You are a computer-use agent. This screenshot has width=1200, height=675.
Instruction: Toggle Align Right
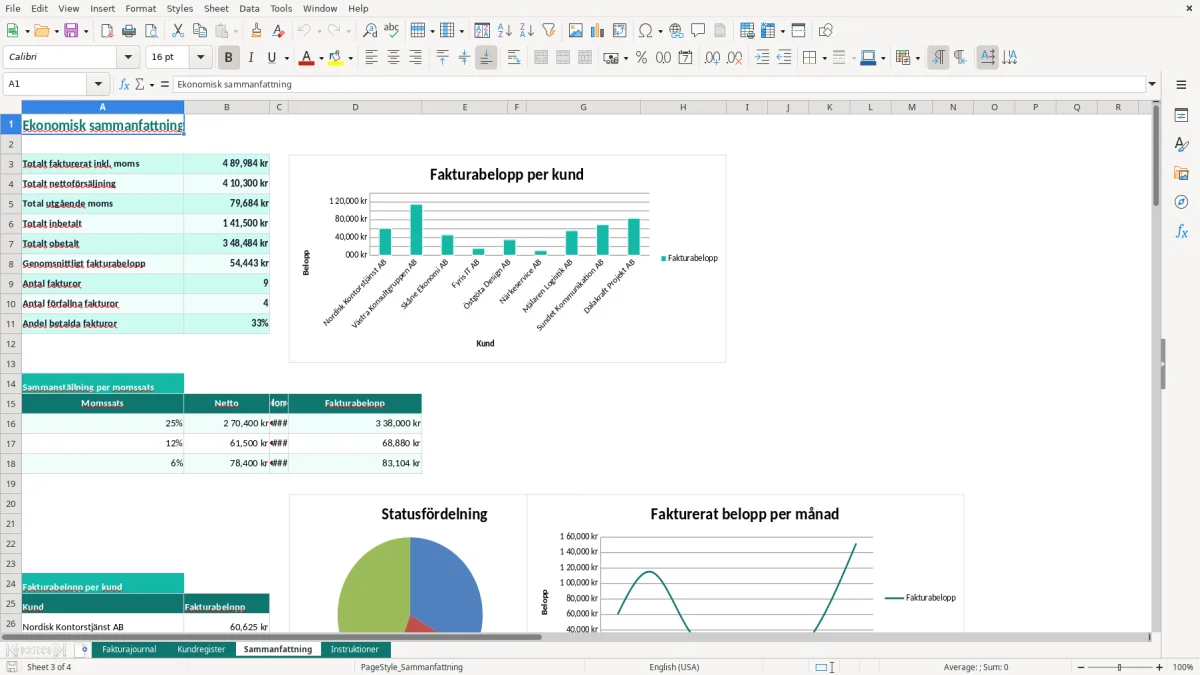tap(415, 58)
